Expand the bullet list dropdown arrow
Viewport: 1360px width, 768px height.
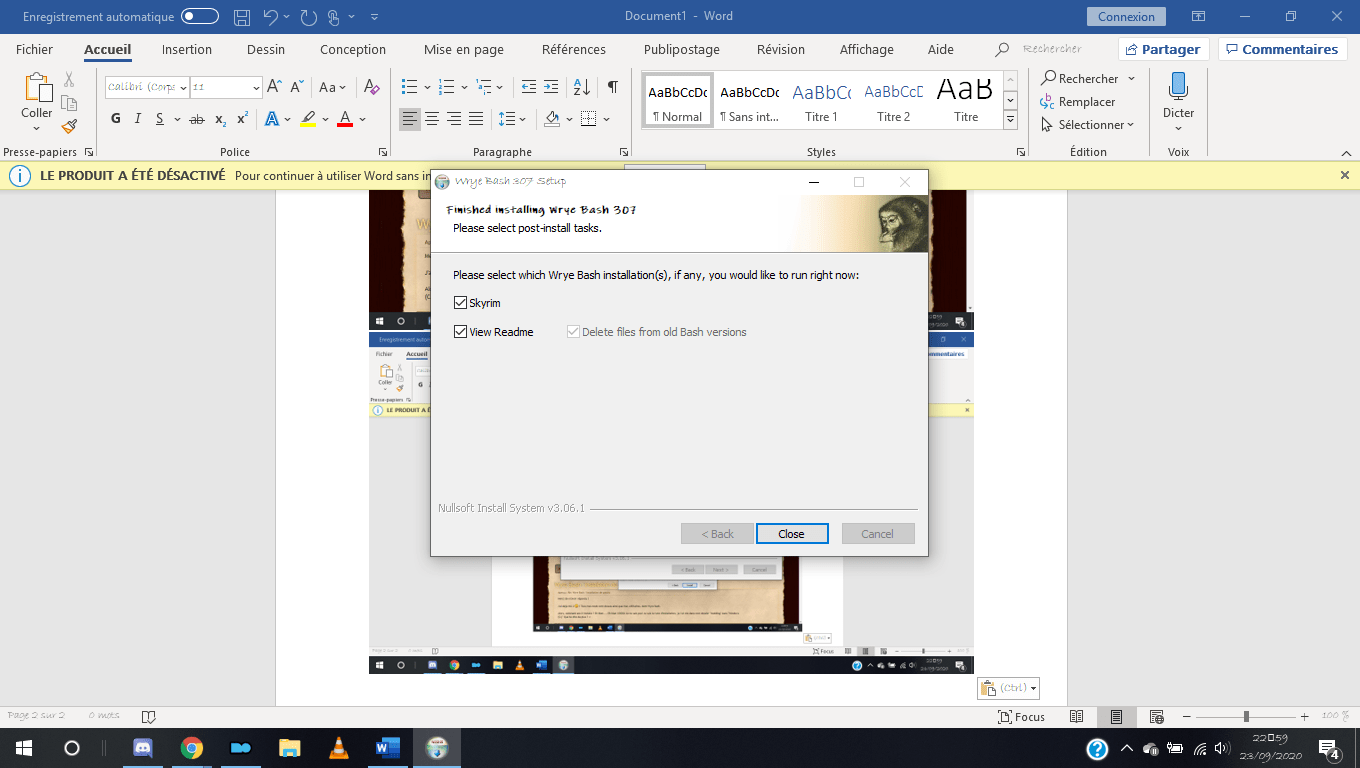427,87
